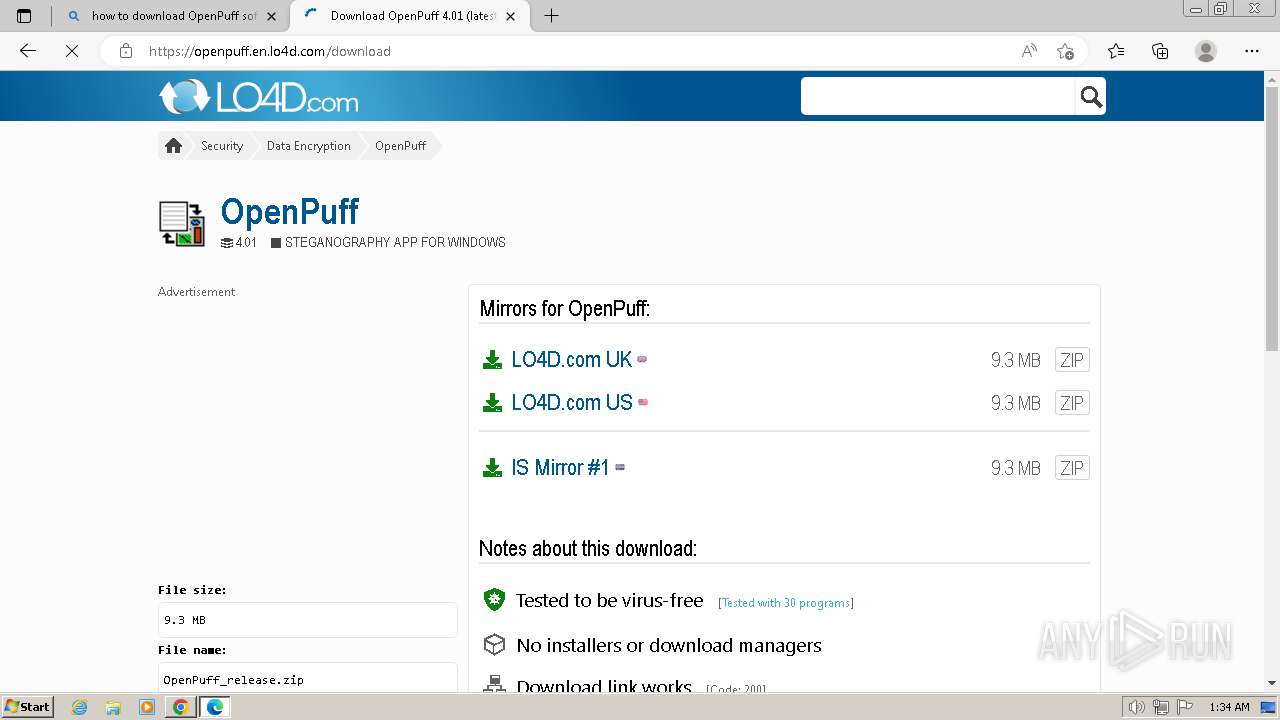Screen dimensions: 1280x720
Task: Open the Windows Start menu
Action: coord(28,707)
